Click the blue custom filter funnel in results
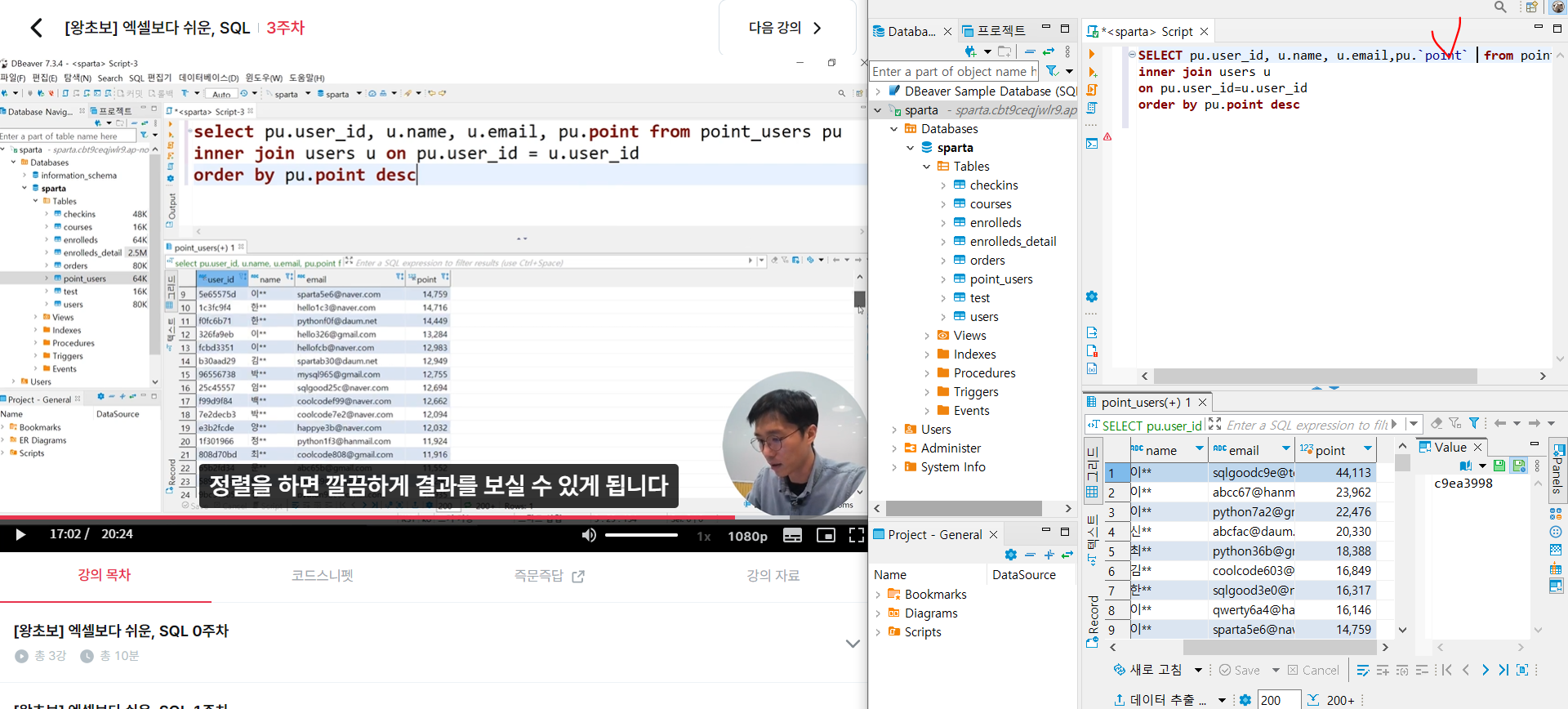 click(1474, 423)
